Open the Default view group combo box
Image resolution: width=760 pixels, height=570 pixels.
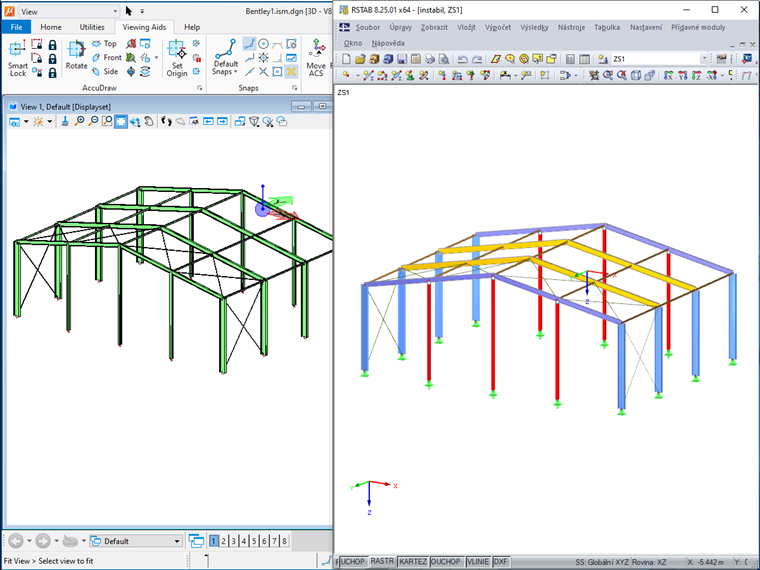(136, 541)
